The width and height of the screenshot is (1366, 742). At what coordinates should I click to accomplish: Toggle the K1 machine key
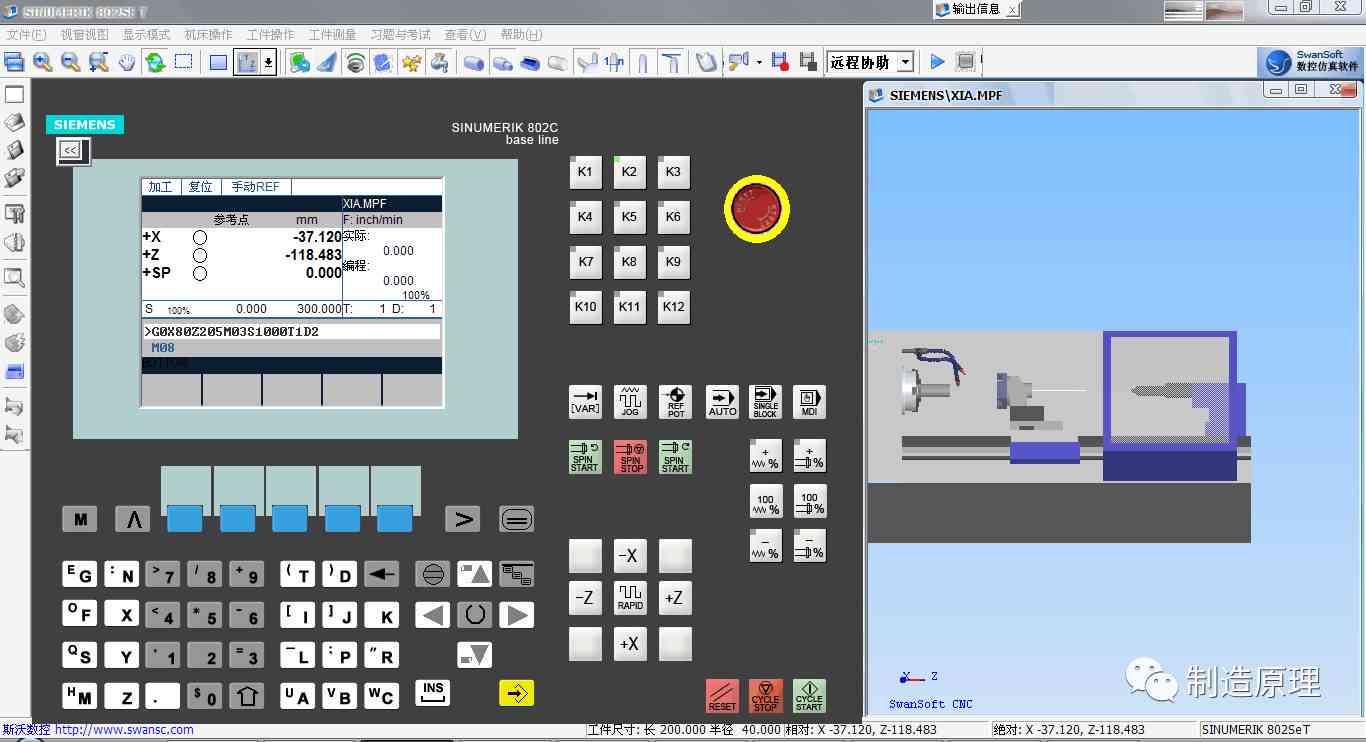[585, 171]
